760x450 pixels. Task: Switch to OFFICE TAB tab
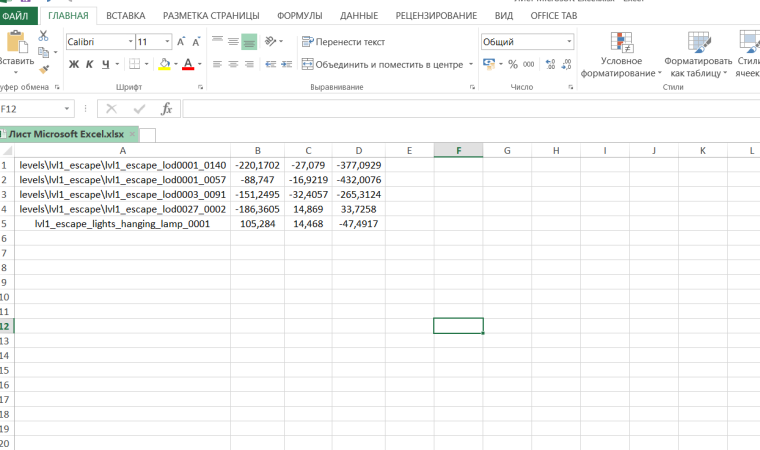click(554, 16)
